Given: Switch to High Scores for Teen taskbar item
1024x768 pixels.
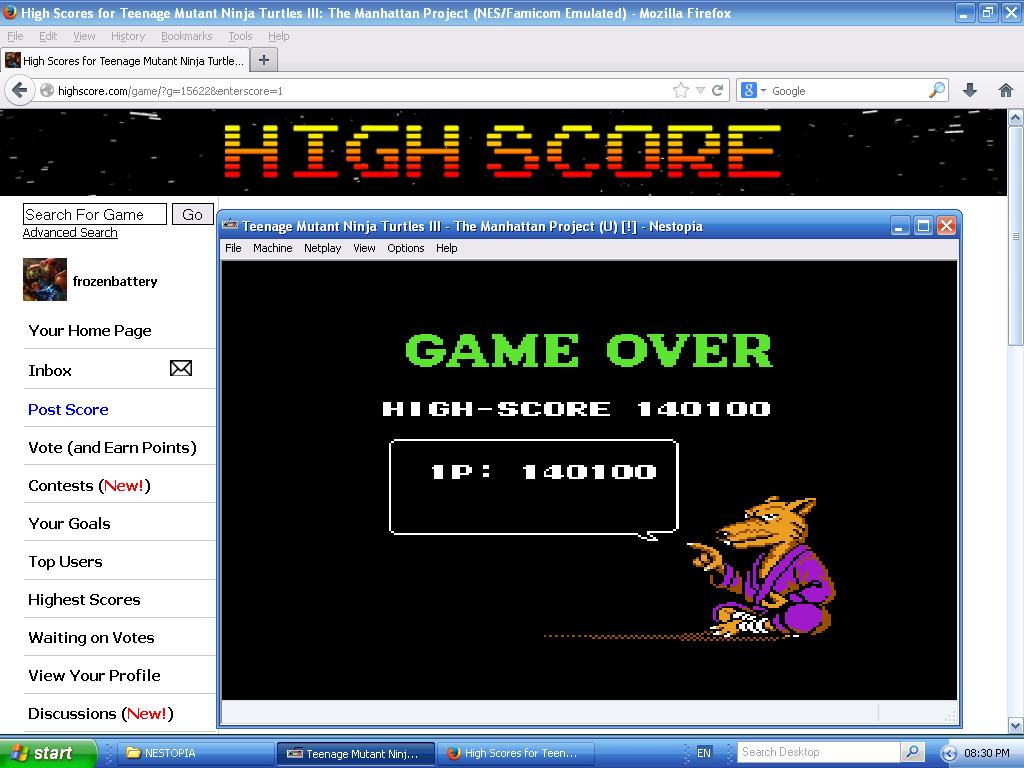Looking at the screenshot, I should [x=515, y=753].
